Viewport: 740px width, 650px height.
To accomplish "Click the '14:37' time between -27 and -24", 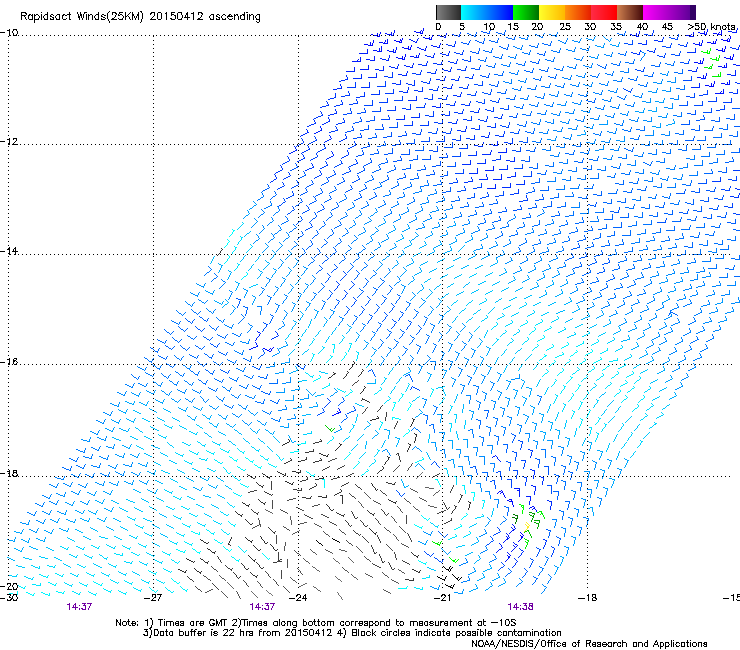I will point(262,607).
